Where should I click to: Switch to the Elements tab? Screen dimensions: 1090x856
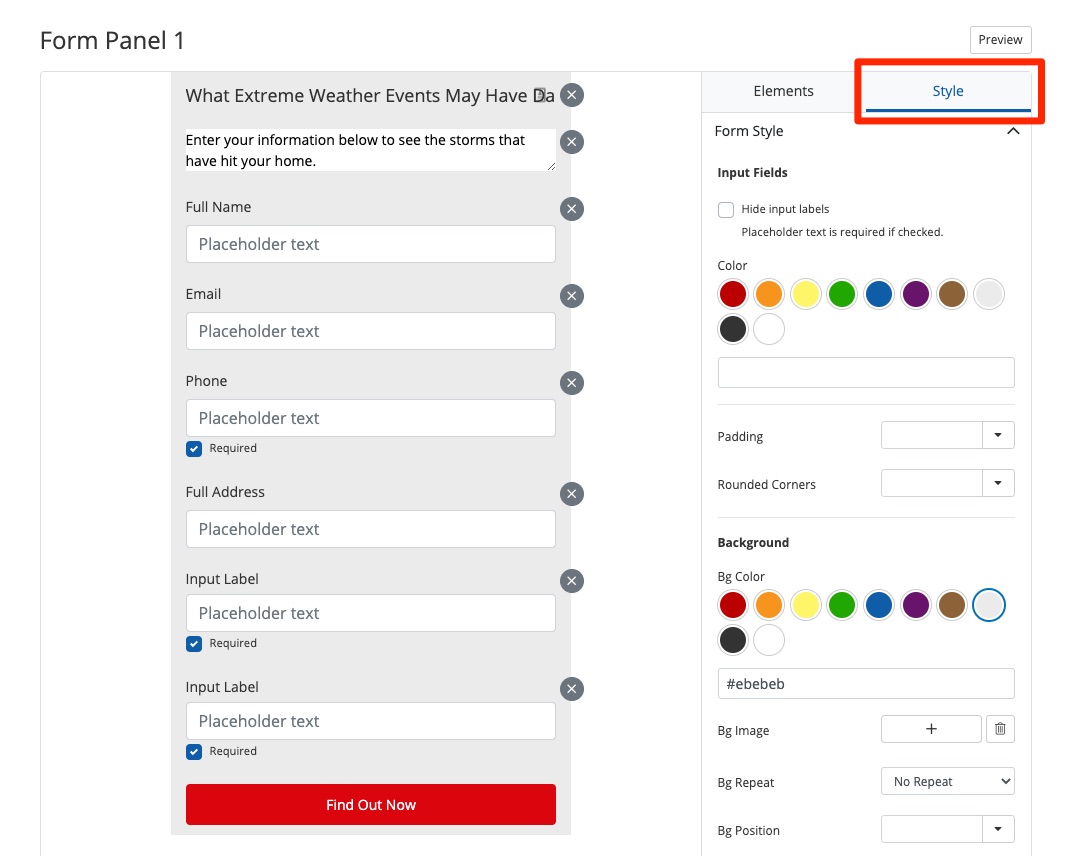[x=783, y=91]
